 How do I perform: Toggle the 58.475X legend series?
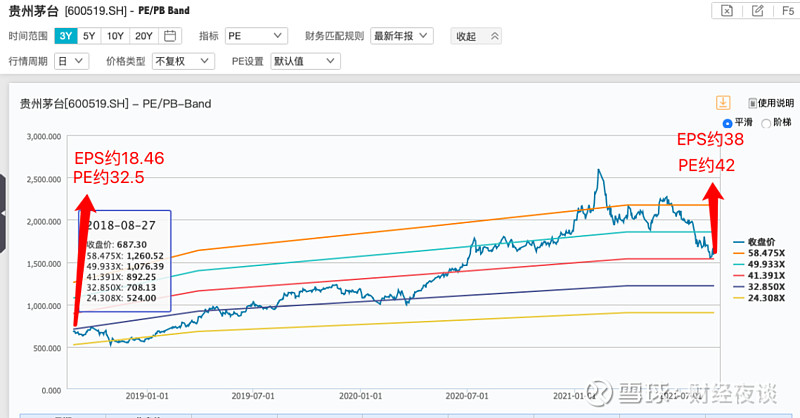click(759, 253)
